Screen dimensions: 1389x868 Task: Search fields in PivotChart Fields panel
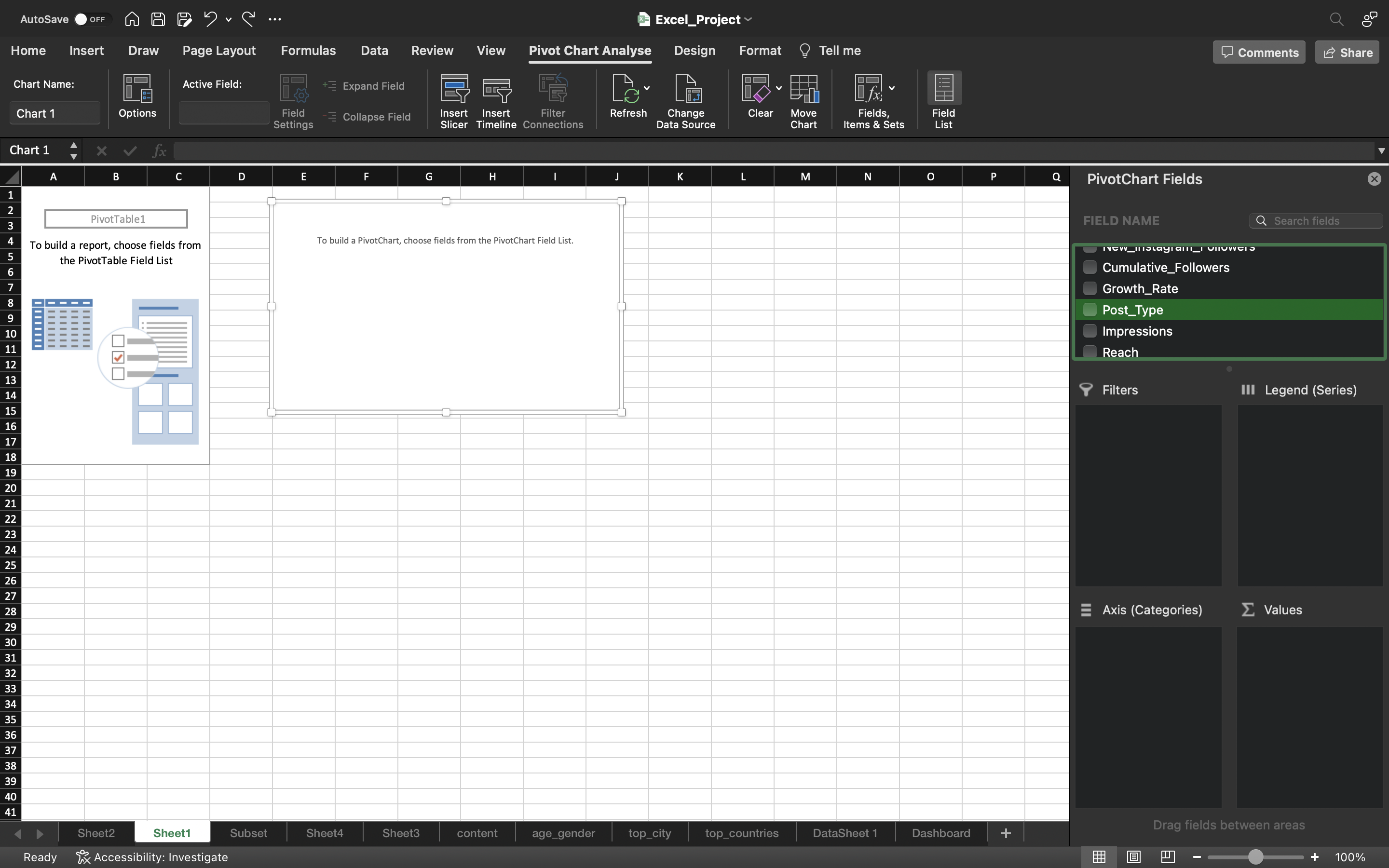pos(1316,220)
